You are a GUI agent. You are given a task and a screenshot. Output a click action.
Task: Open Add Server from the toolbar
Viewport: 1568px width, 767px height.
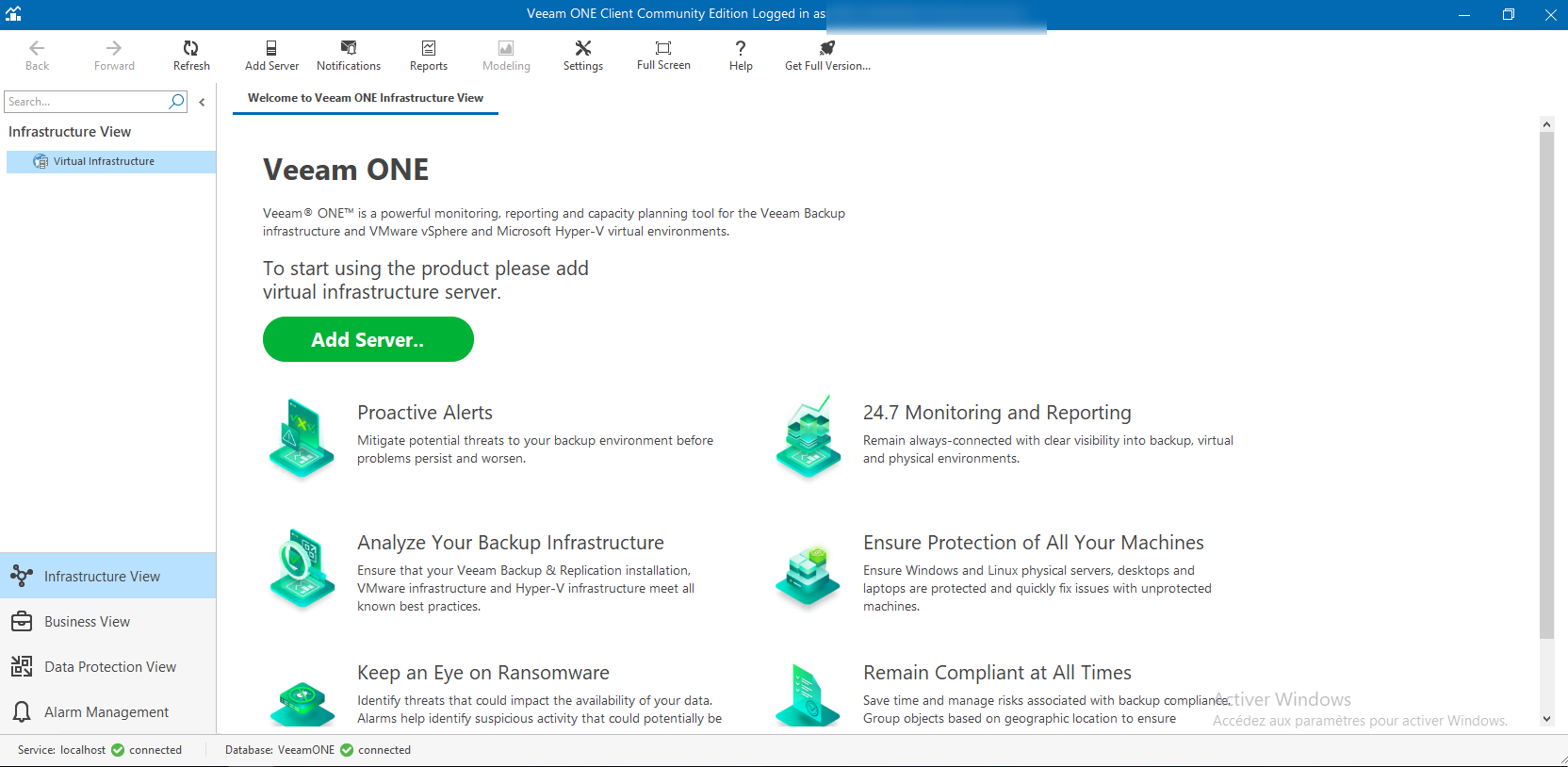(271, 56)
